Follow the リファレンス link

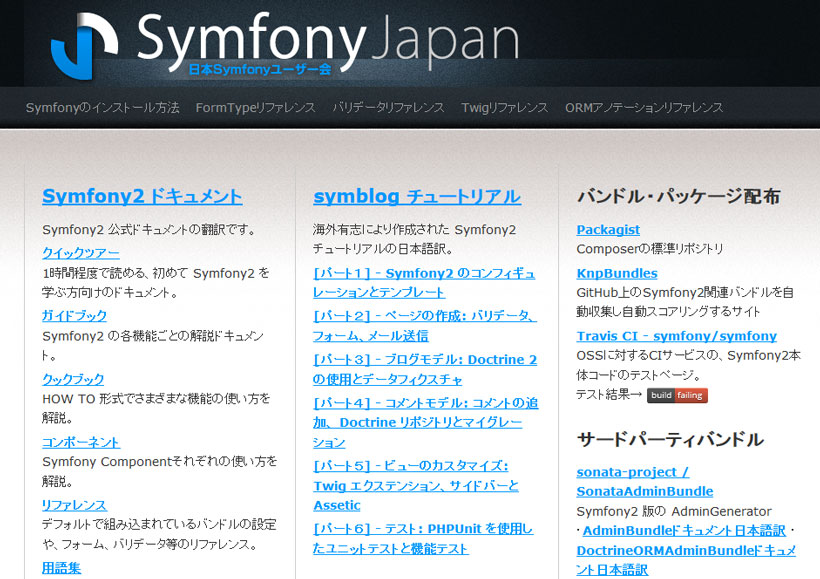coord(74,505)
